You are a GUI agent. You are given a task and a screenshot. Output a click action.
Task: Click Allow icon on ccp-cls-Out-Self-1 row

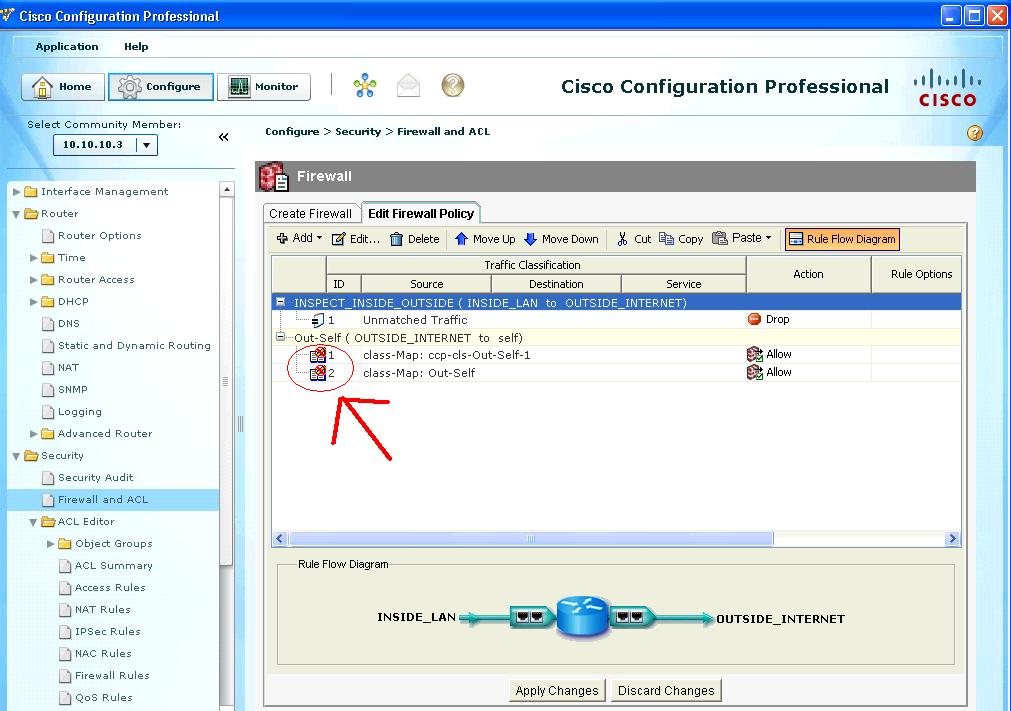coord(754,354)
